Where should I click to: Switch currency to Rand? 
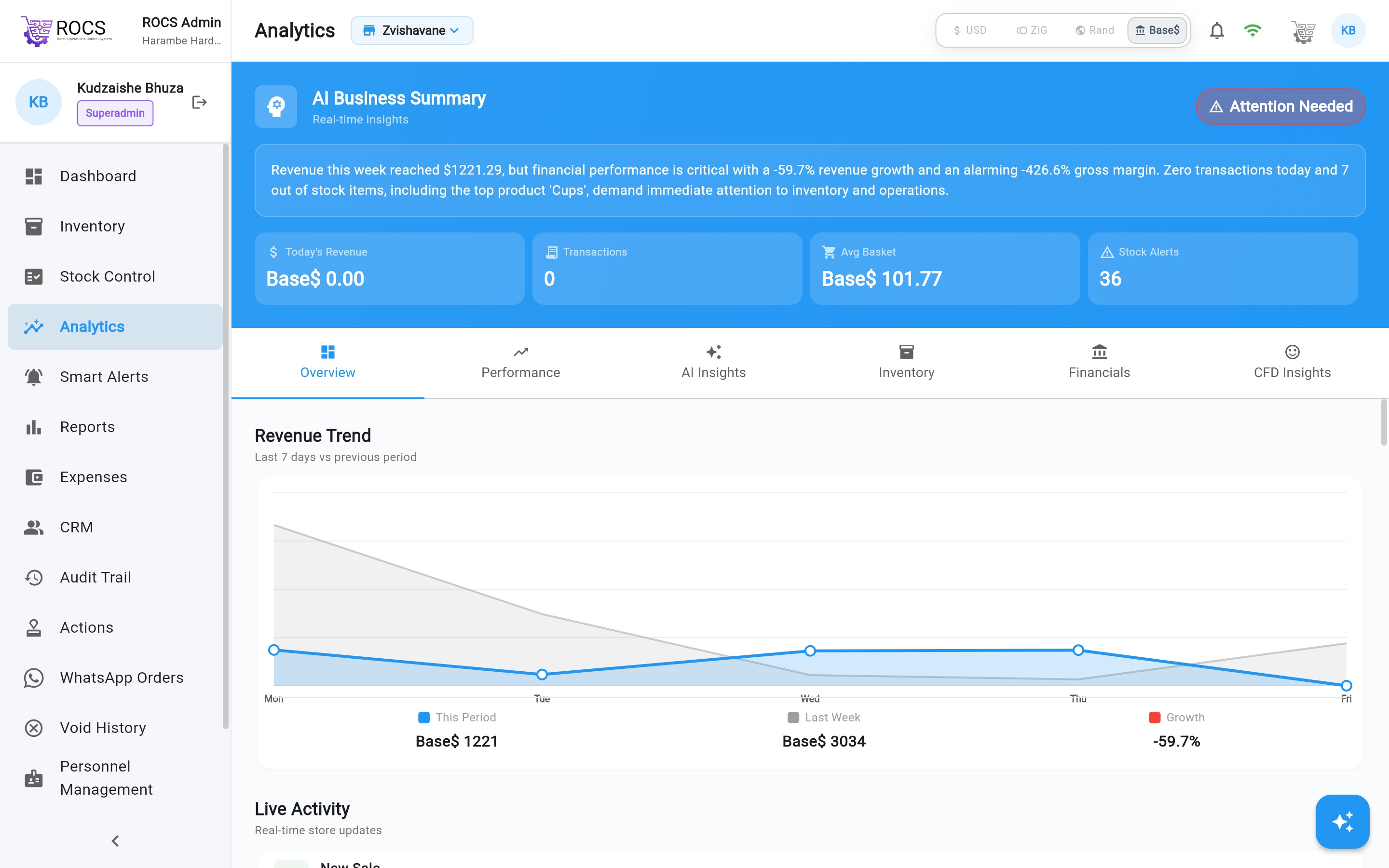[1094, 30]
